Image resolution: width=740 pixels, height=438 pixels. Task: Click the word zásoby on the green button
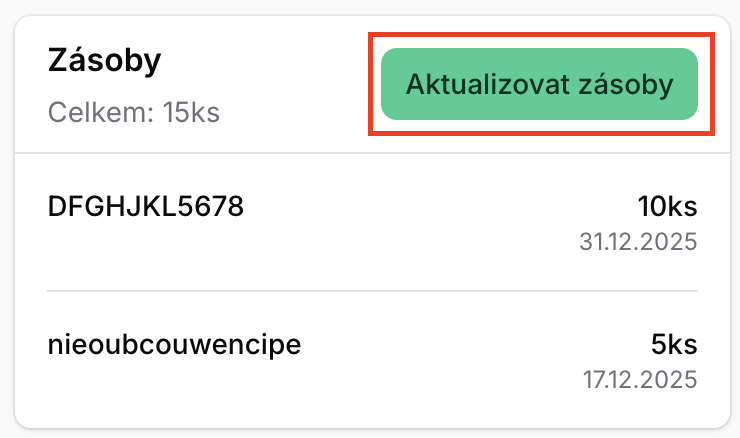coord(626,84)
